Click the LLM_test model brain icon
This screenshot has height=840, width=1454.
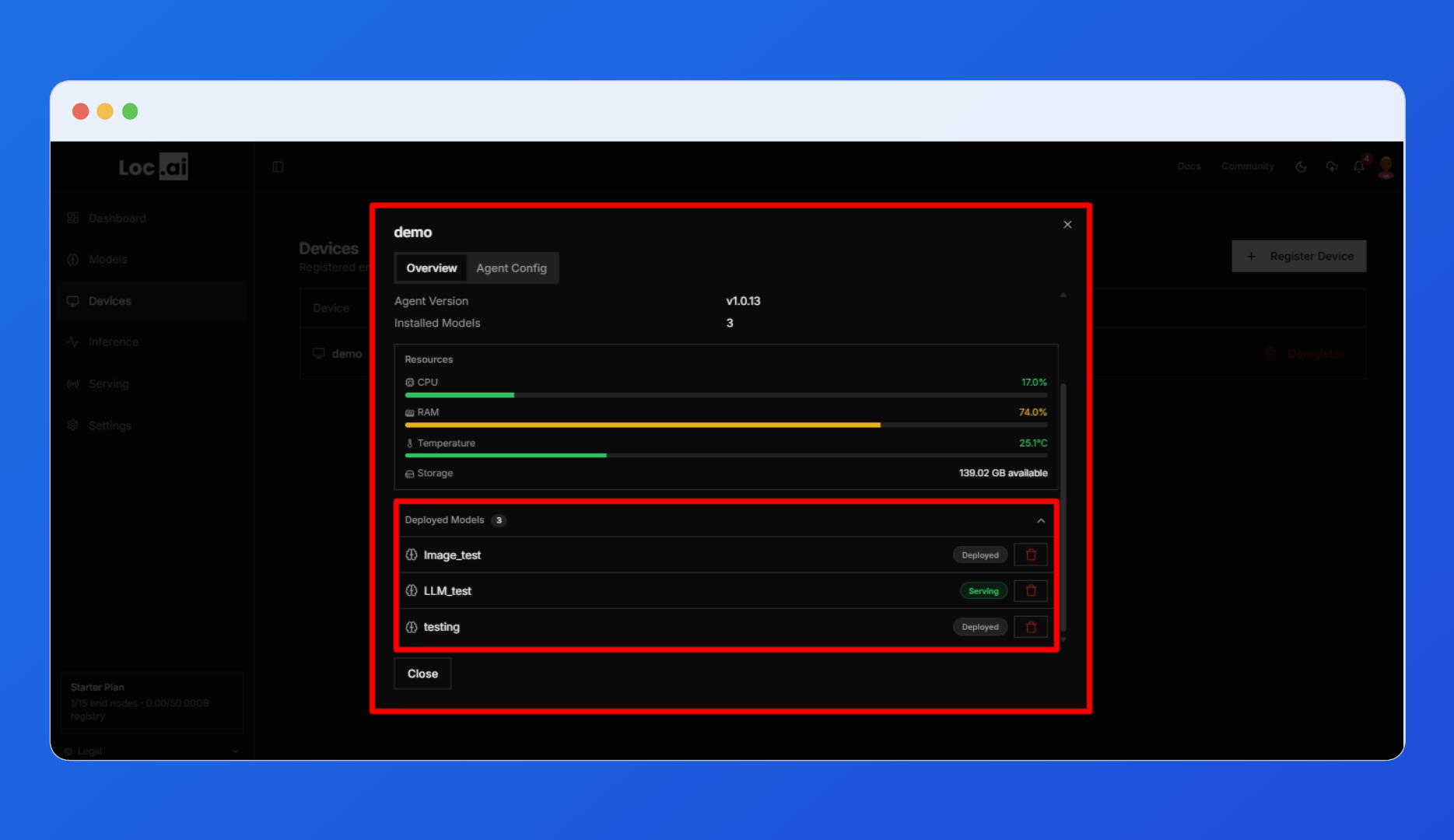pyautogui.click(x=412, y=590)
